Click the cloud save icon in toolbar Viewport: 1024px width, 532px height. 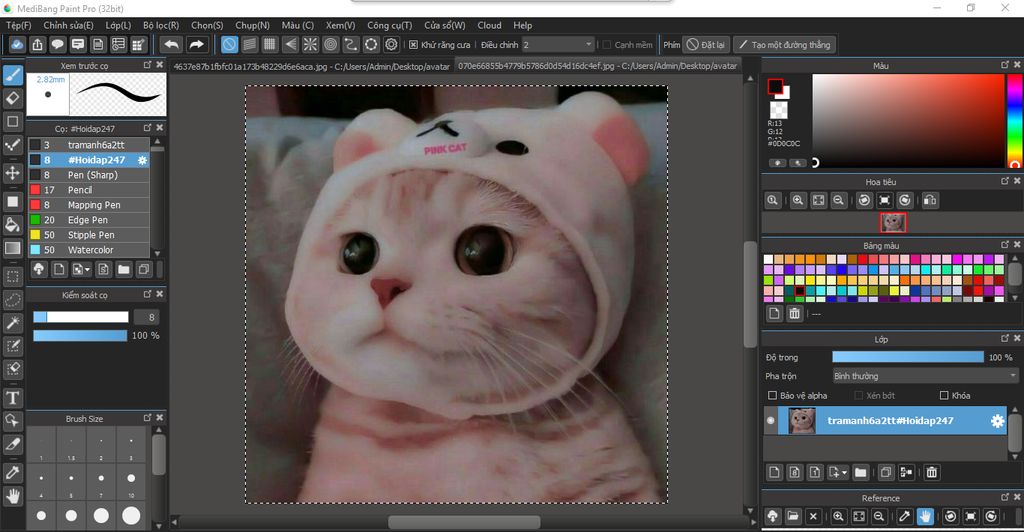pos(17,44)
